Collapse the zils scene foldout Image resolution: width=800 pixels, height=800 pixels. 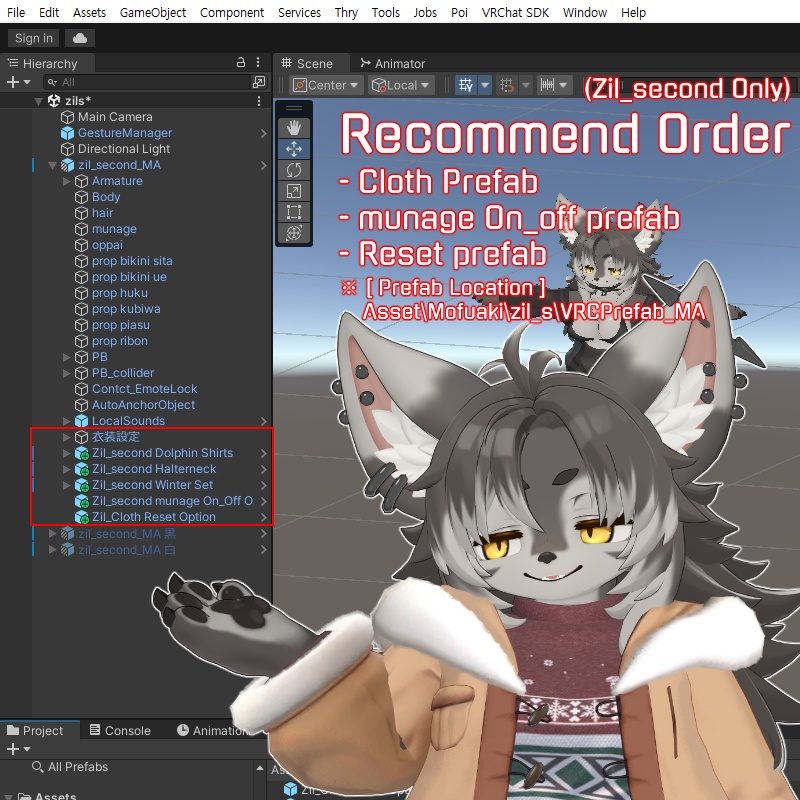(x=38, y=101)
